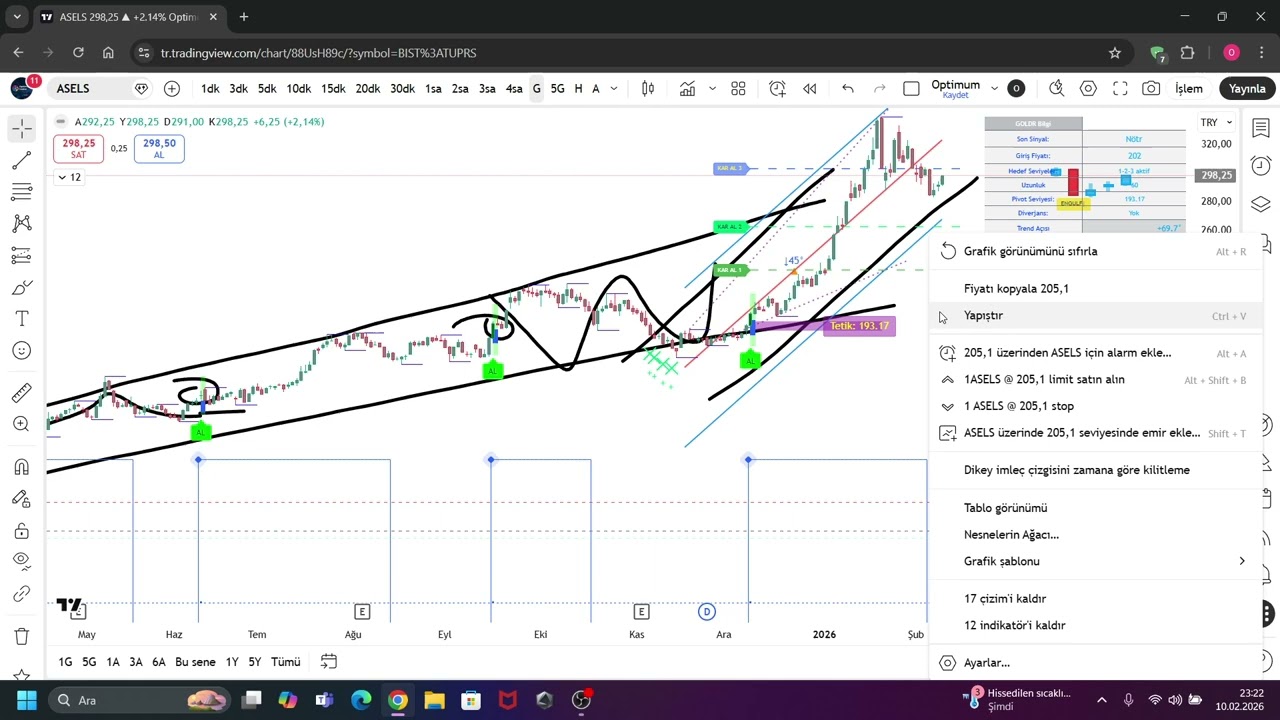The width and height of the screenshot is (1280, 720).
Task: Select Yapıştır in the context menu
Action: [x=1094, y=316]
